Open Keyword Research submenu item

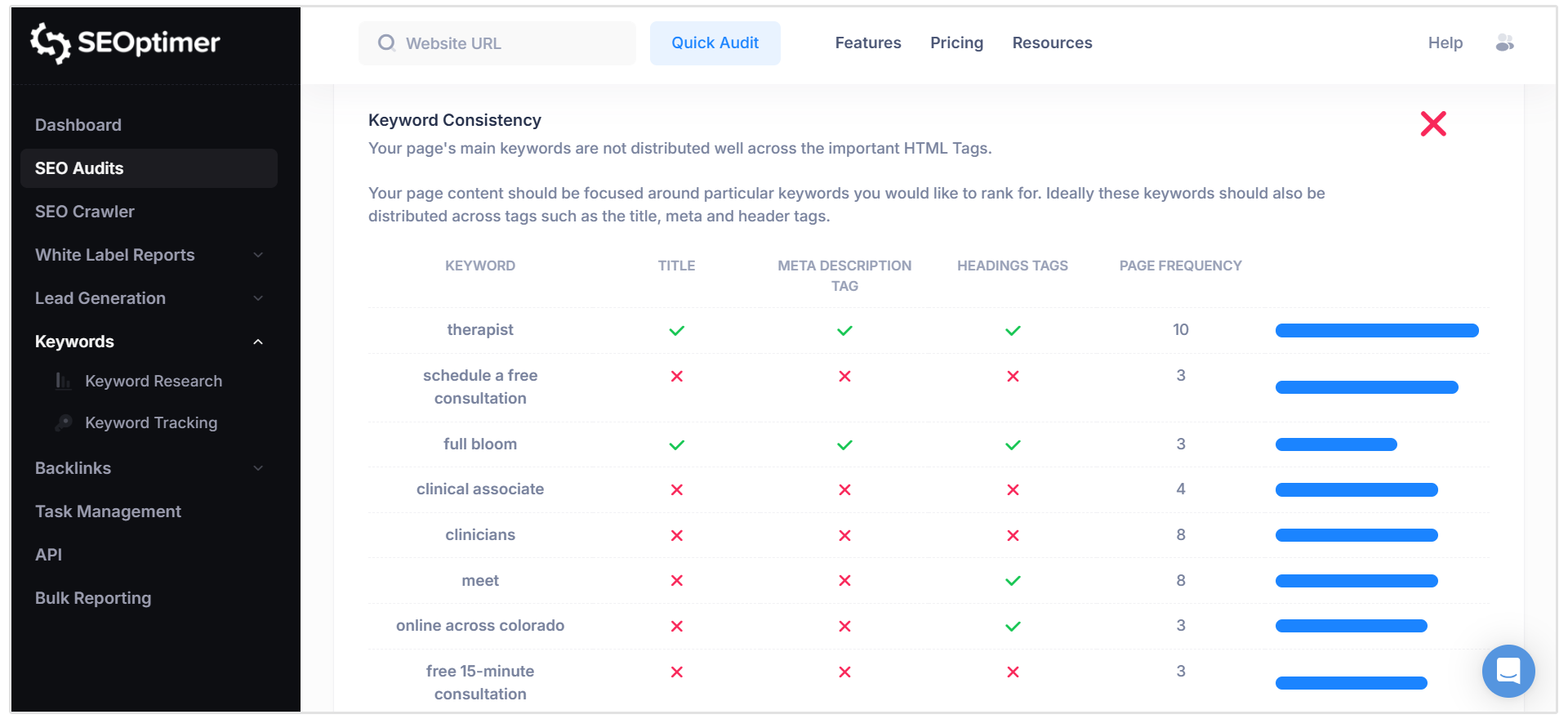(x=154, y=381)
